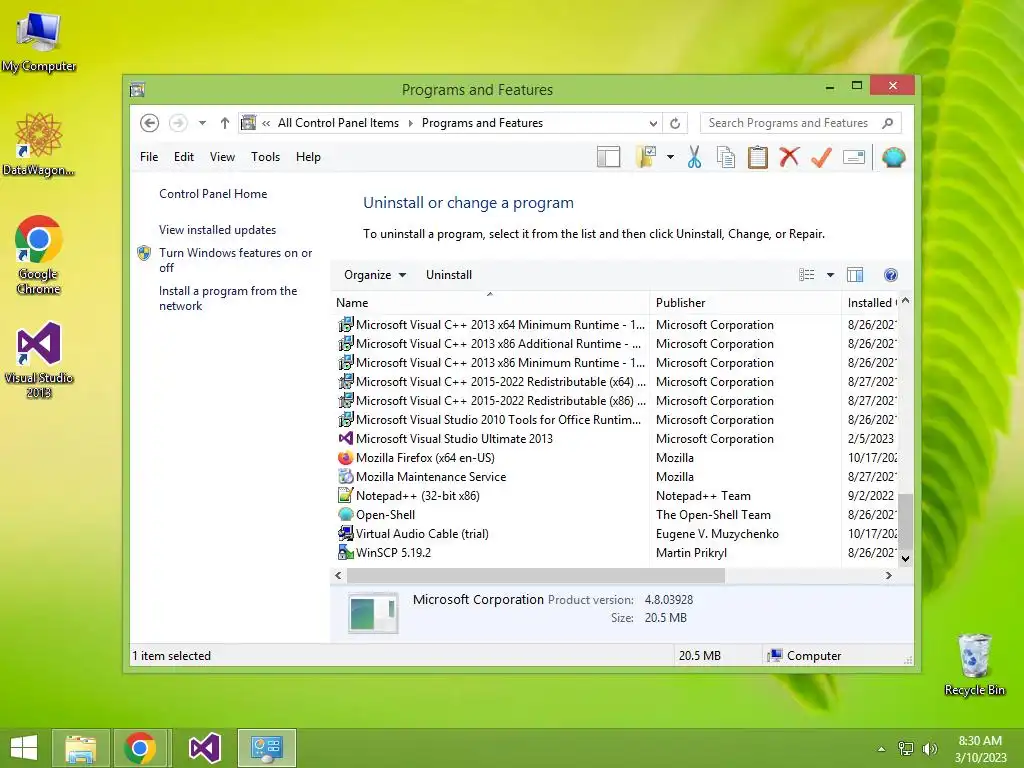Click the Cut scissors toolbar icon

(x=694, y=157)
